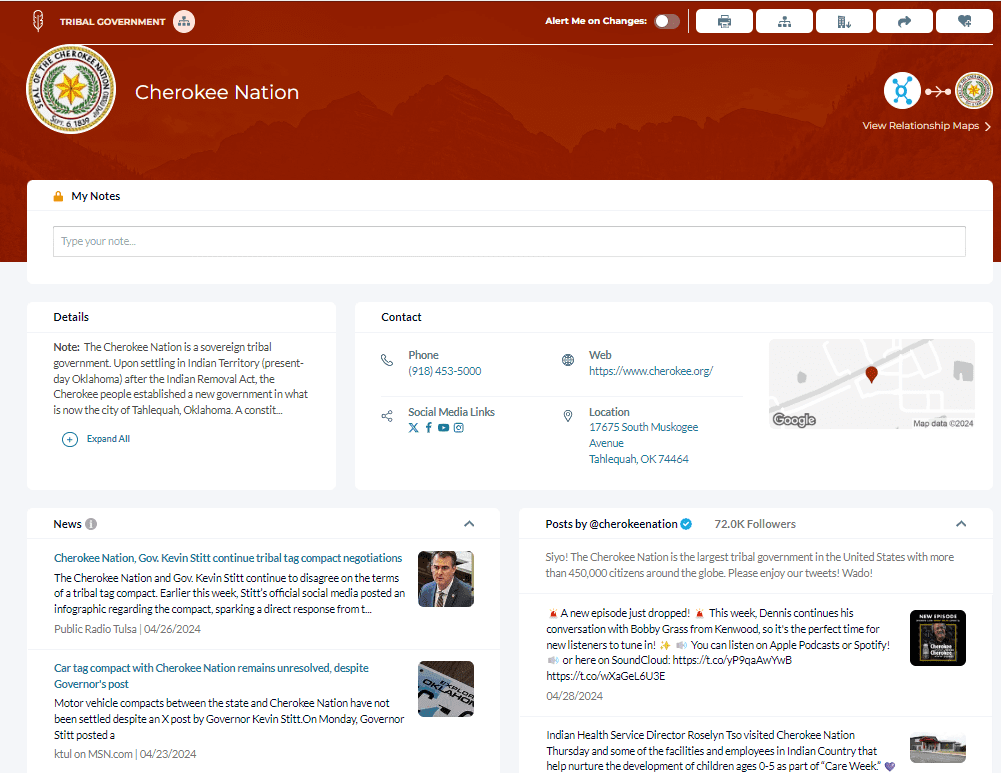Click the info icon next to News
Screen dimensions: 1001x773
click(x=91, y=524)
